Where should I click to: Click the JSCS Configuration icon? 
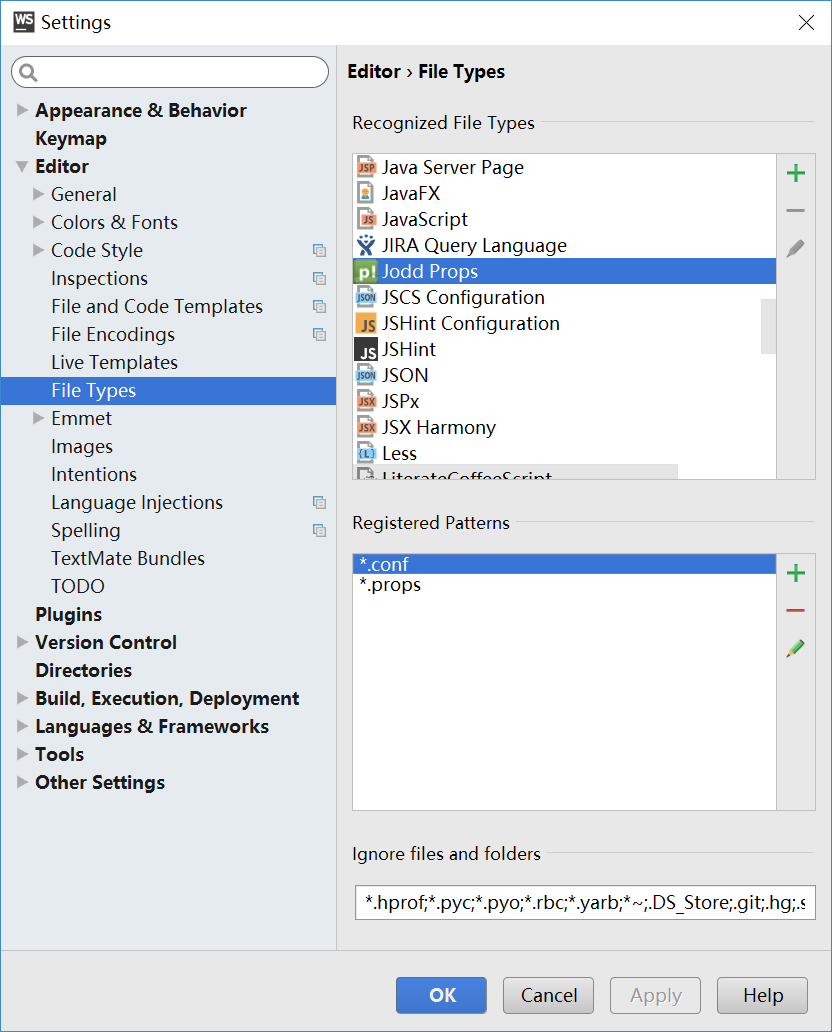point(366,297)
